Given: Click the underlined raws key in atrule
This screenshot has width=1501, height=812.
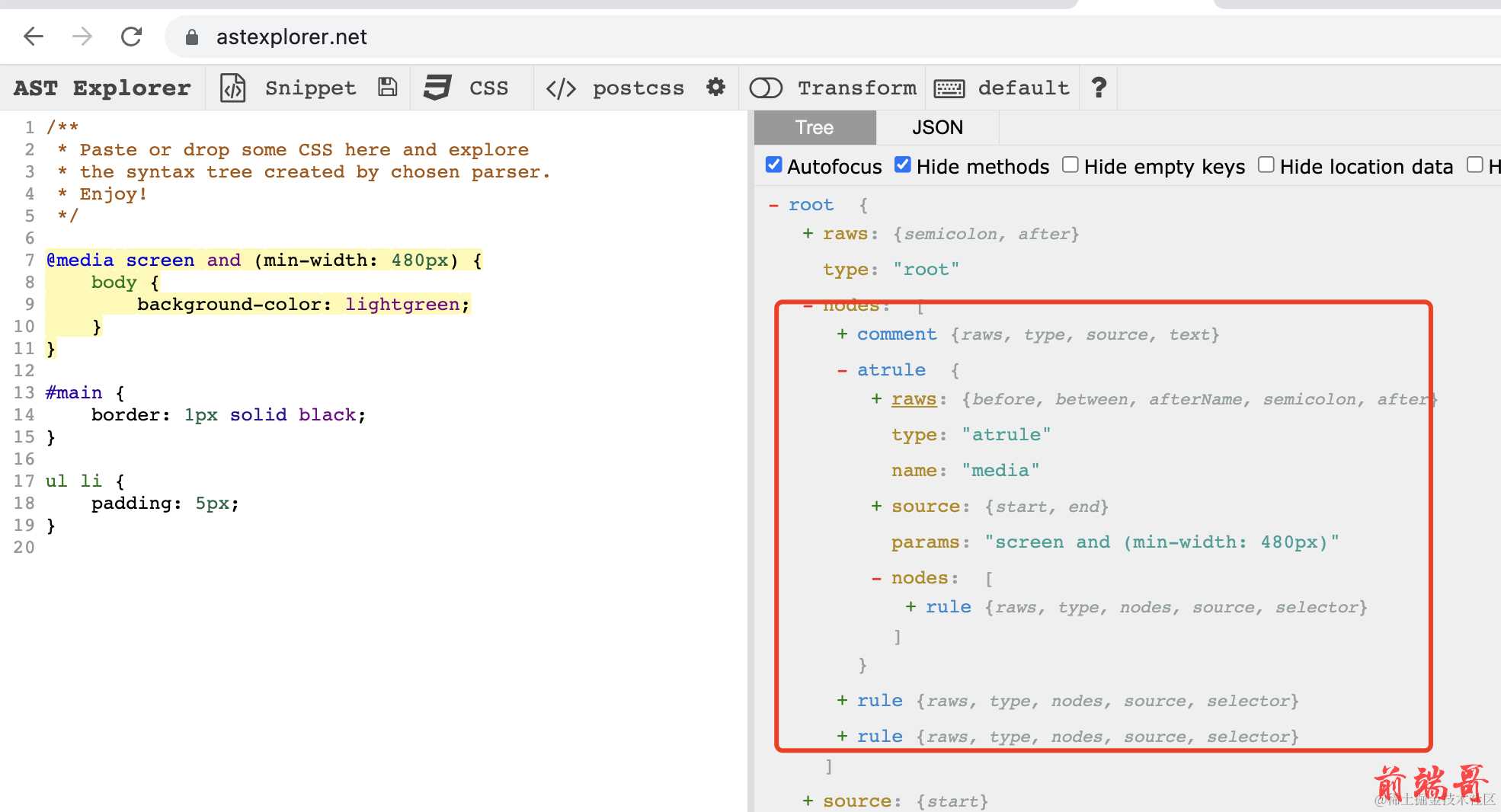Looking at the screenshot, I should tap(914, 399).
